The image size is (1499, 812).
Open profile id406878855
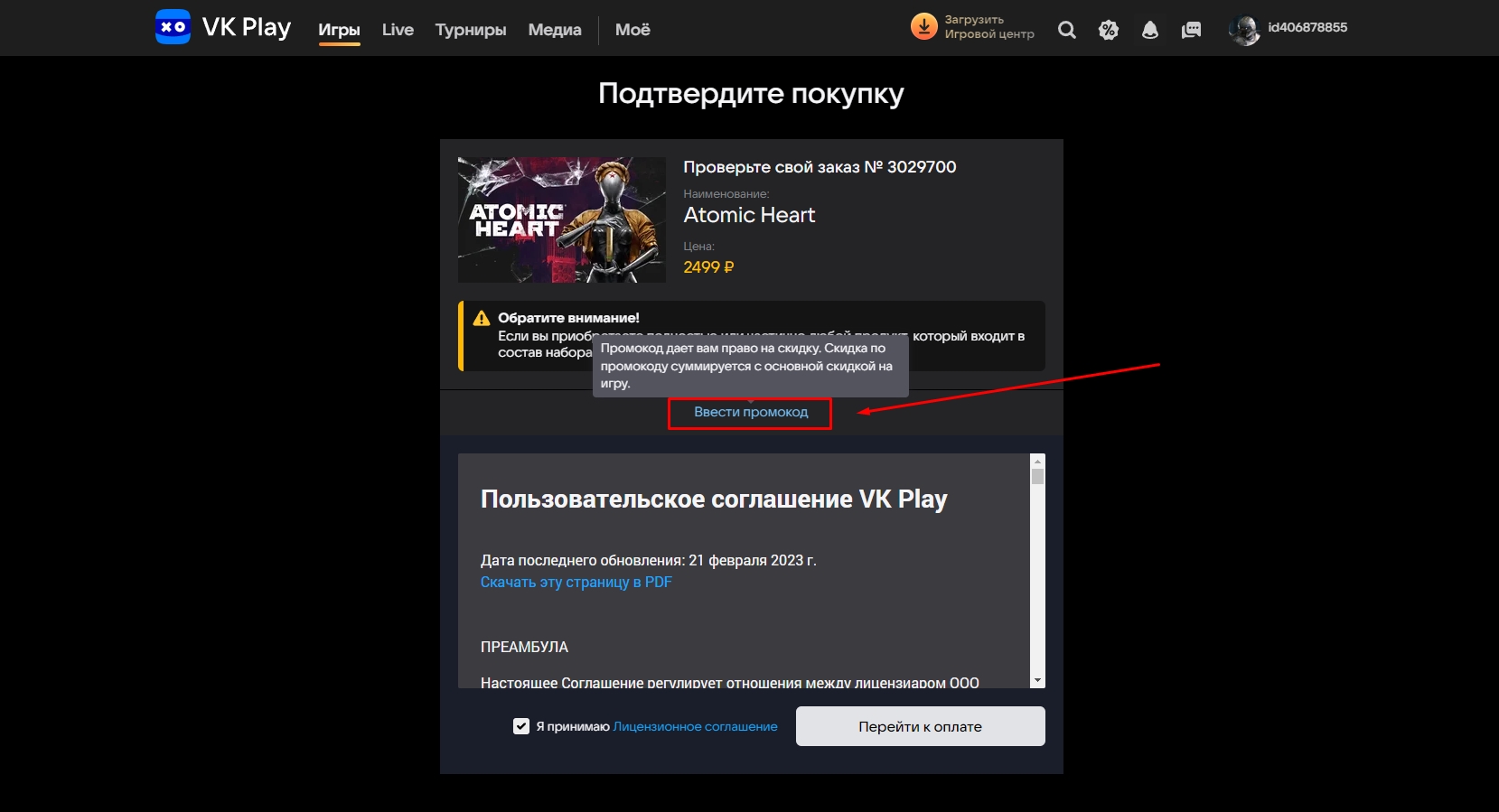(x=1307, y=27)
